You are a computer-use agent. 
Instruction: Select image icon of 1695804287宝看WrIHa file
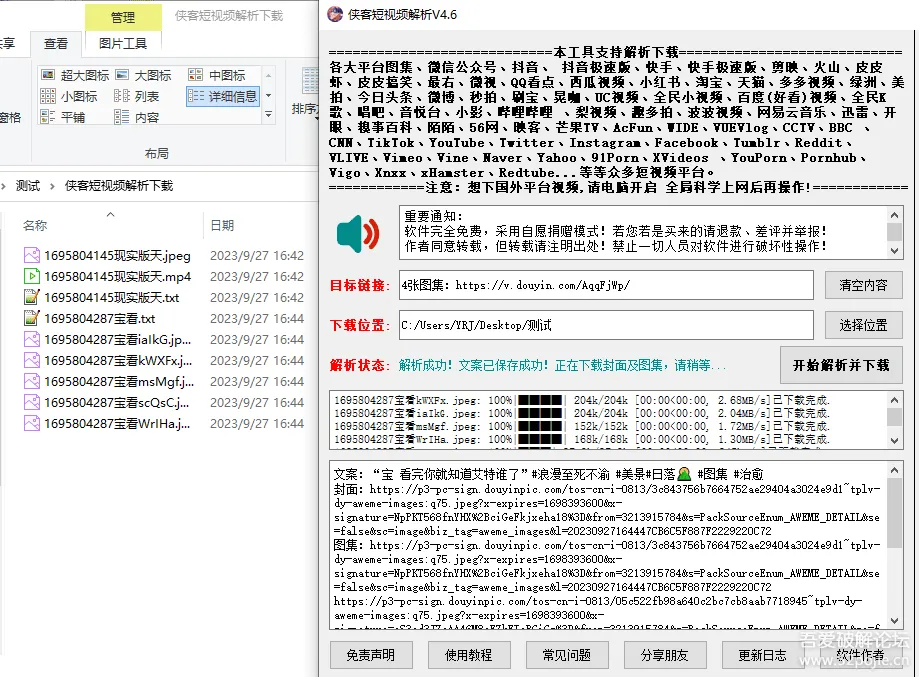point(32,423)
